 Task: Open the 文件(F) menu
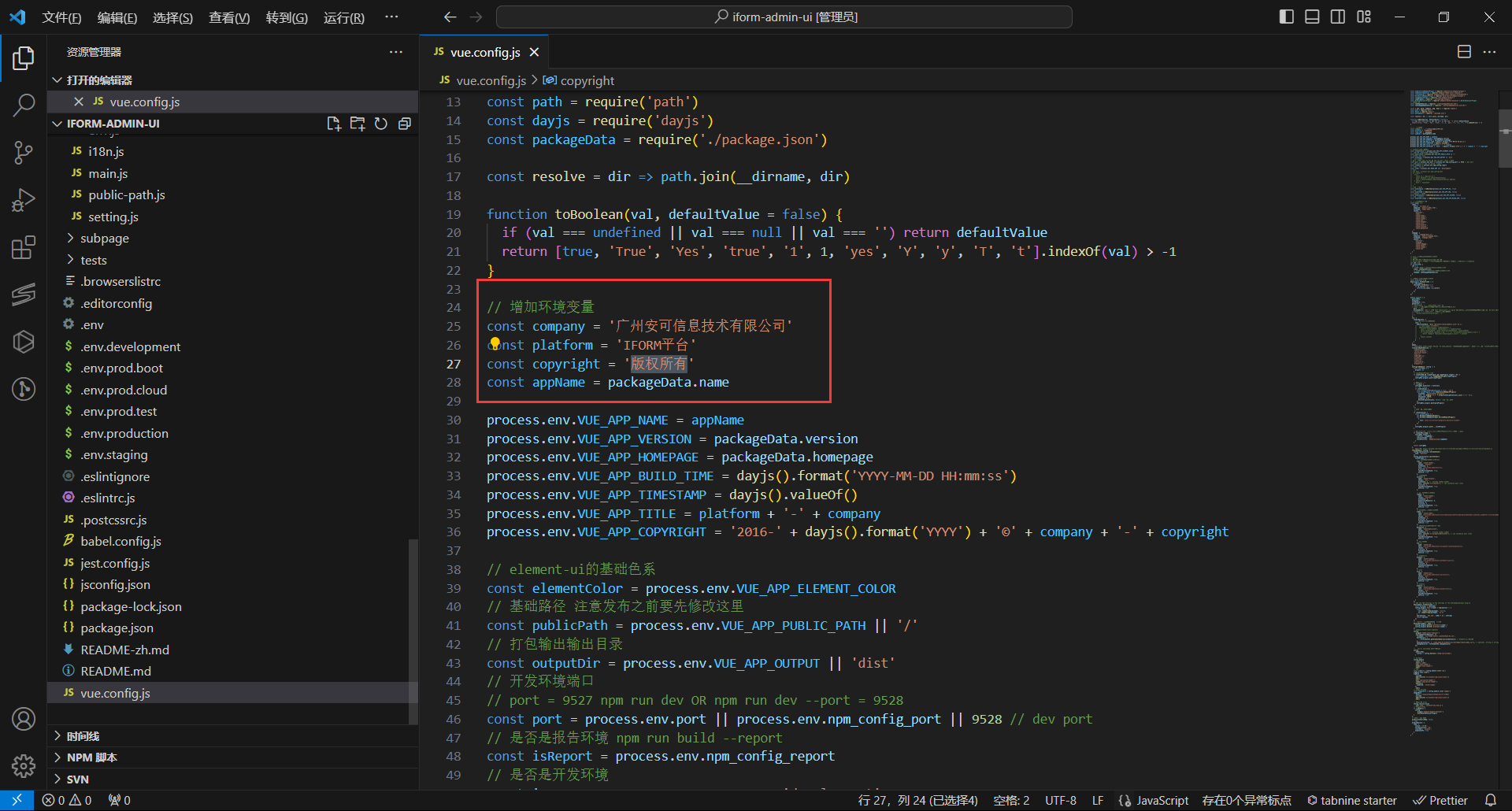tap(61, 17)
